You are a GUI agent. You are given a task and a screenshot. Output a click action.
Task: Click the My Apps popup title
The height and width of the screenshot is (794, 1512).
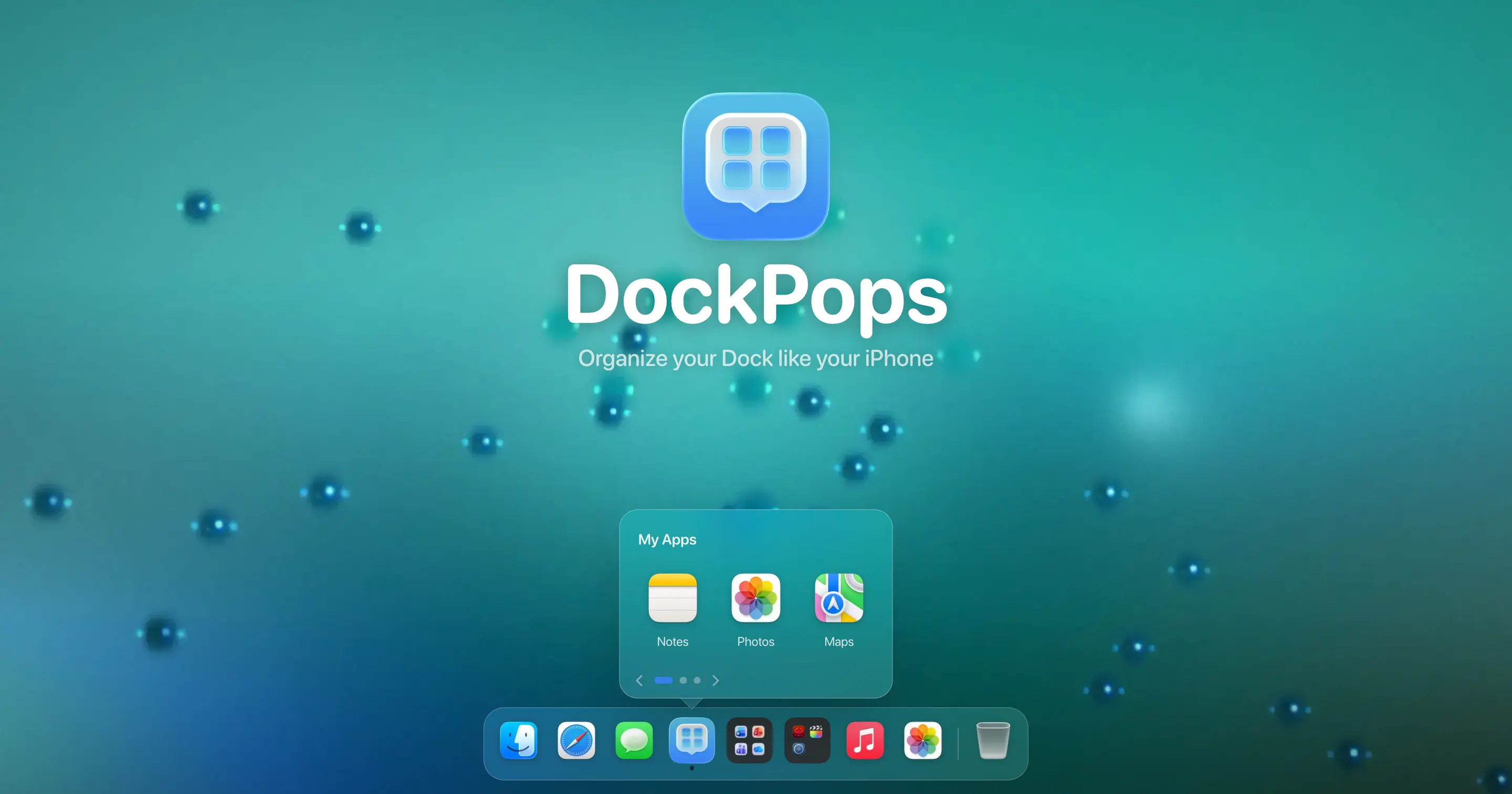coord(667,540)
